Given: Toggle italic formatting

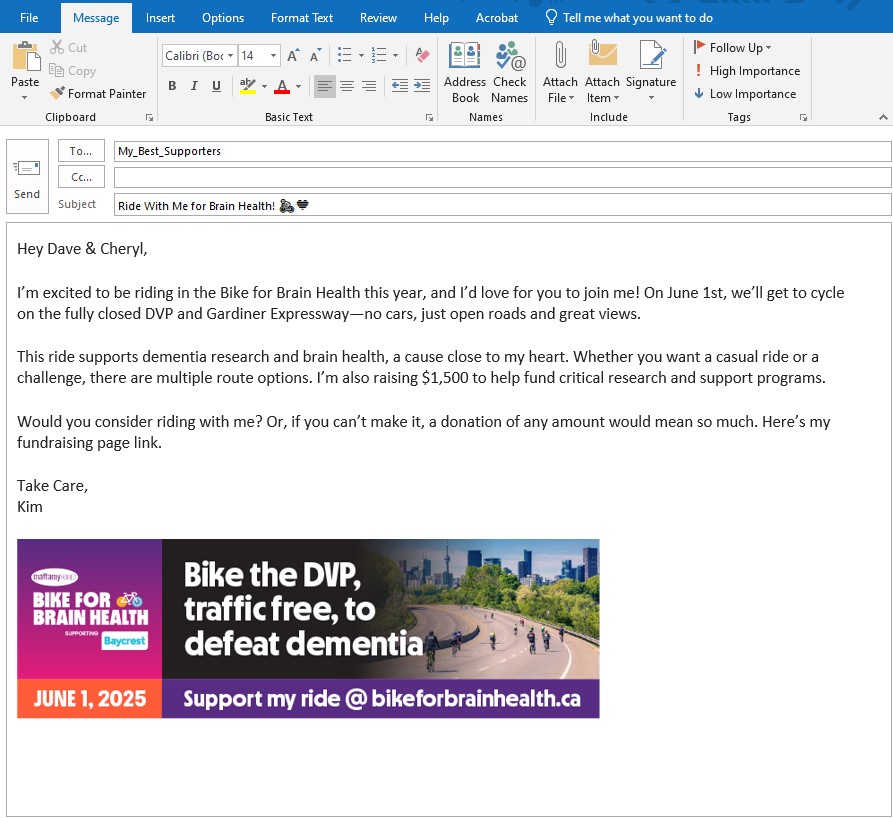Looking at the screenshot, I should point(194,86).
